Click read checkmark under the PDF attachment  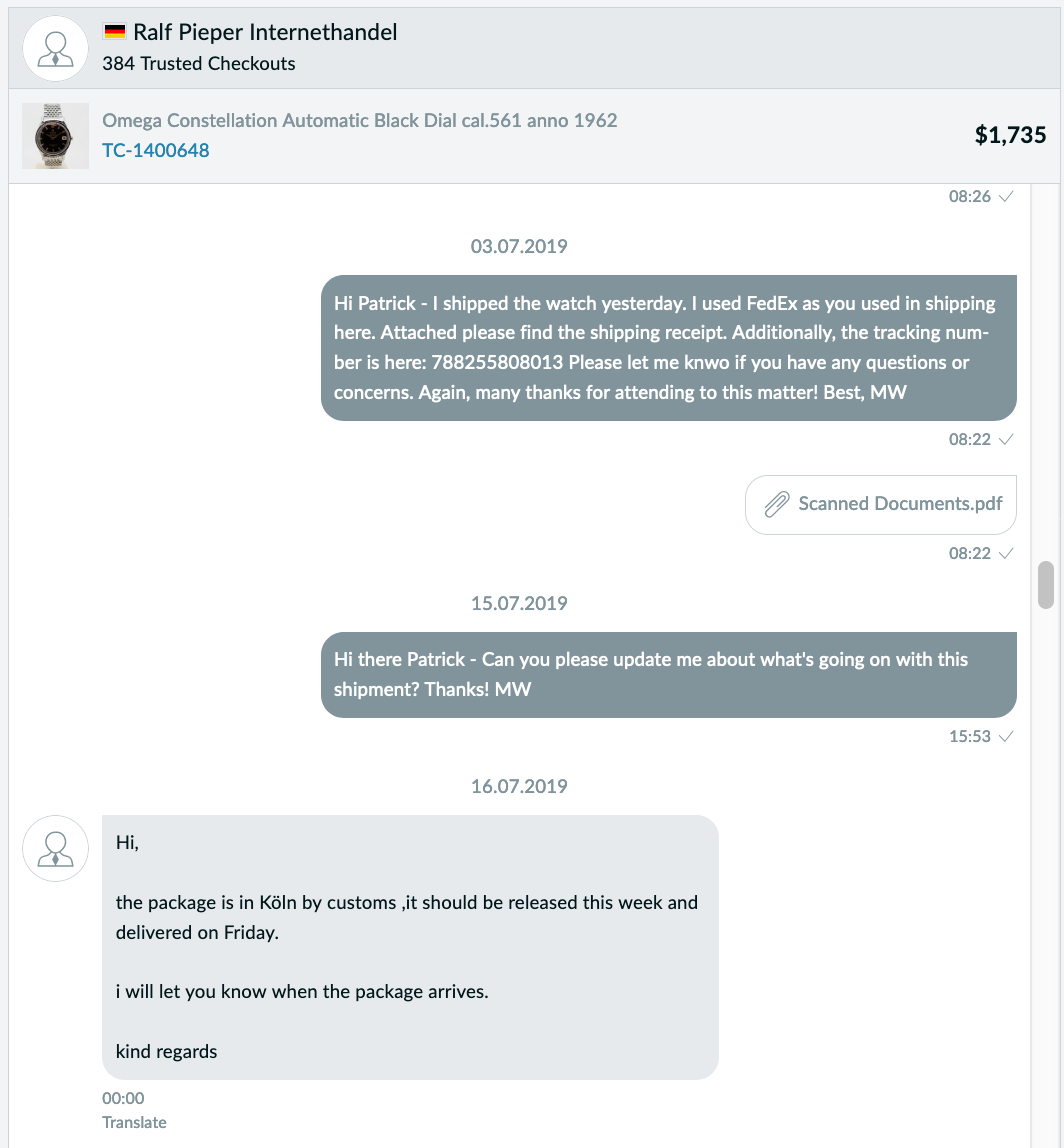pyautogui.click(x=1006, y=553)
